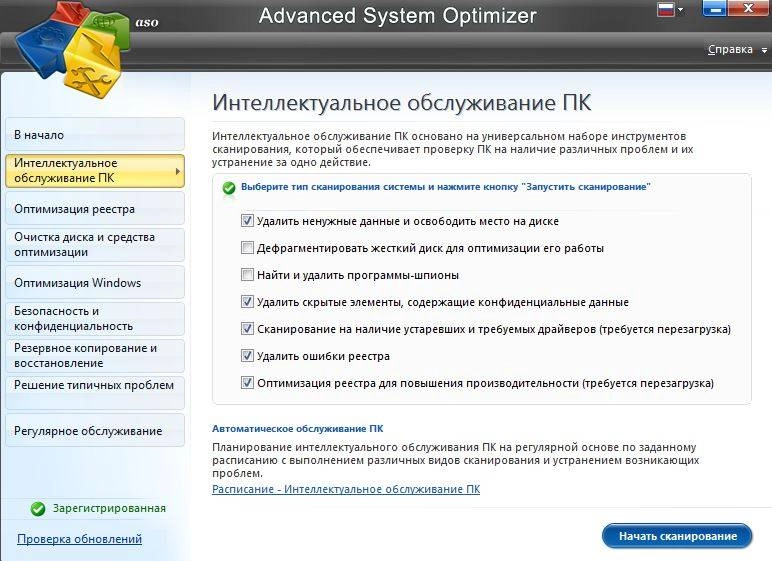Uncheck Сканирование на наличие устаревших драйверов
The image size is (772, 561).
tap(247, 329)
